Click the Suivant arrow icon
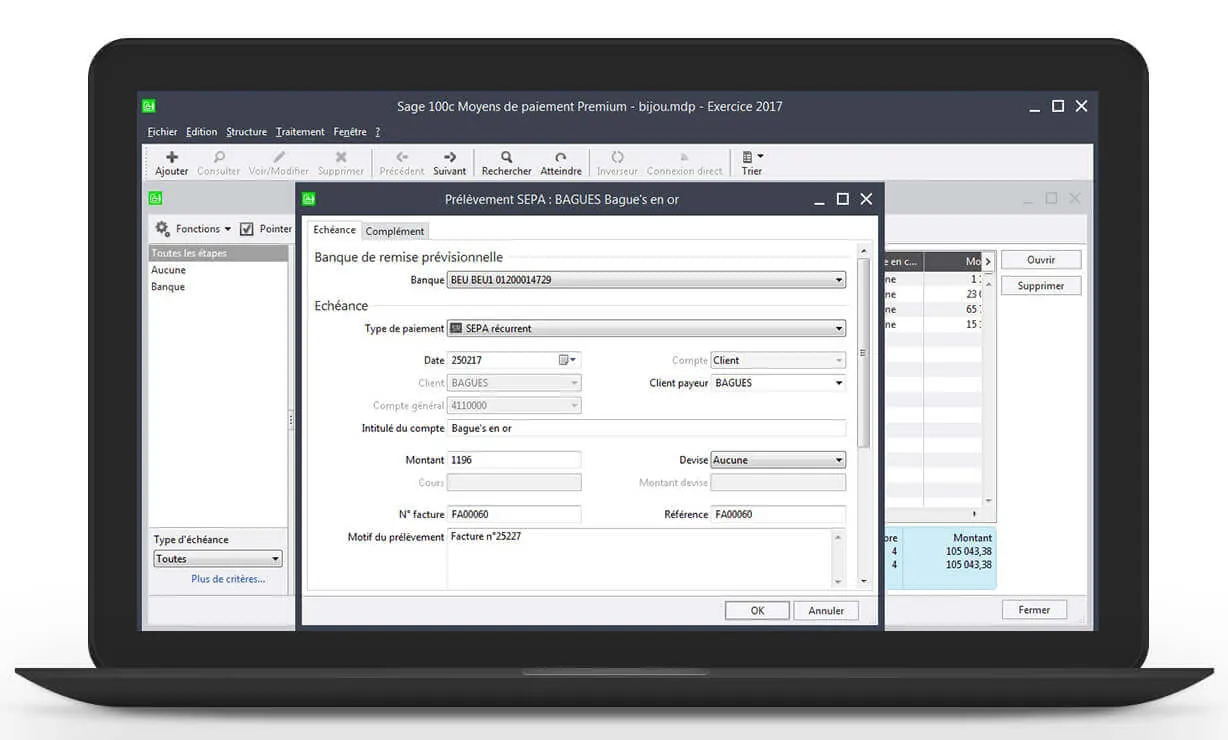 coord(450,157)
